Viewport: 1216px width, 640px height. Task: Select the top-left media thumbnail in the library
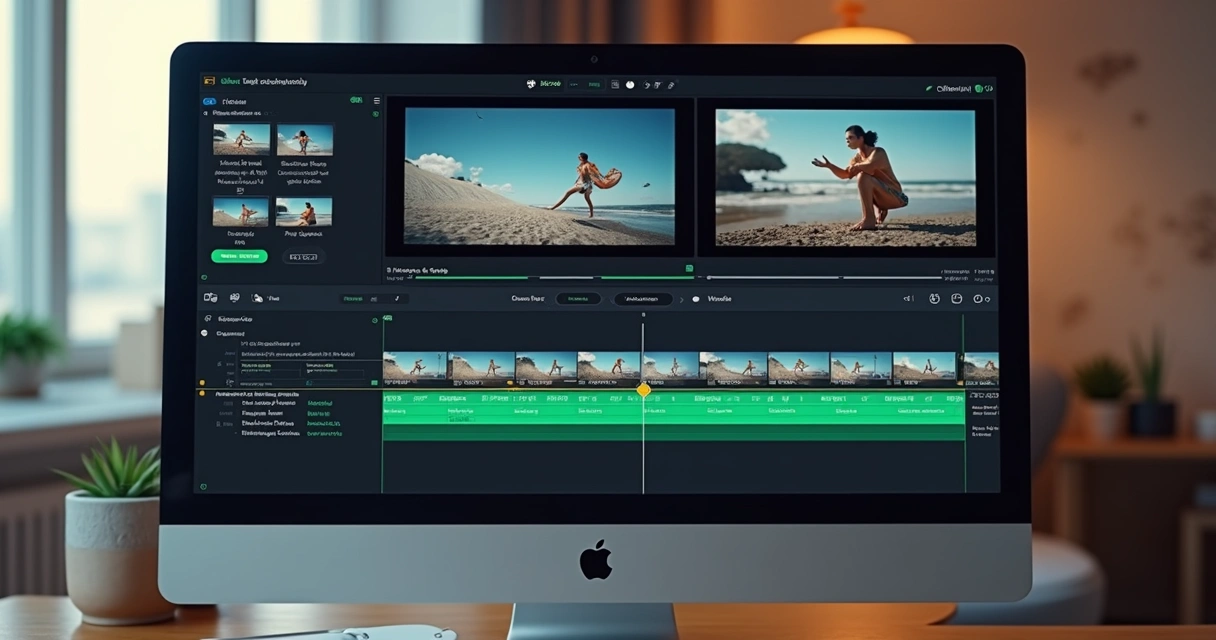click(241, 139)
